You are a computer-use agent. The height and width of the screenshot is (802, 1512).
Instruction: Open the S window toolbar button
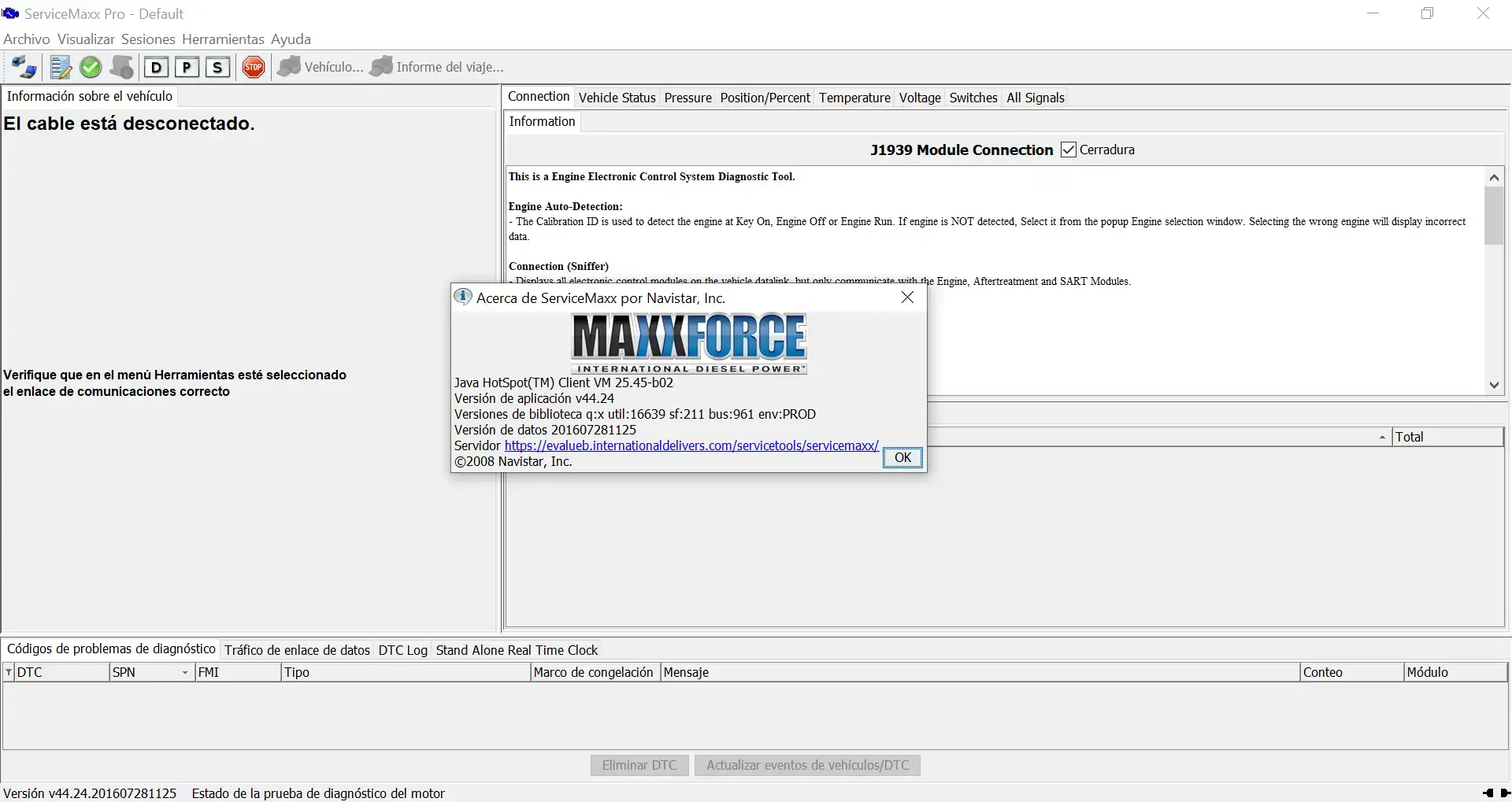pyautogui.click(x=217, y=68)
